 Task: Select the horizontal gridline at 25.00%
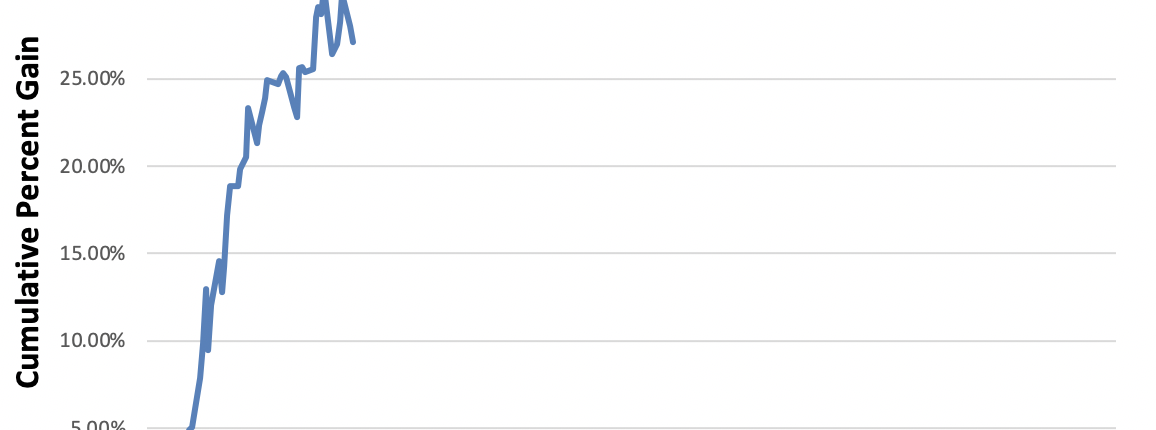700,78
